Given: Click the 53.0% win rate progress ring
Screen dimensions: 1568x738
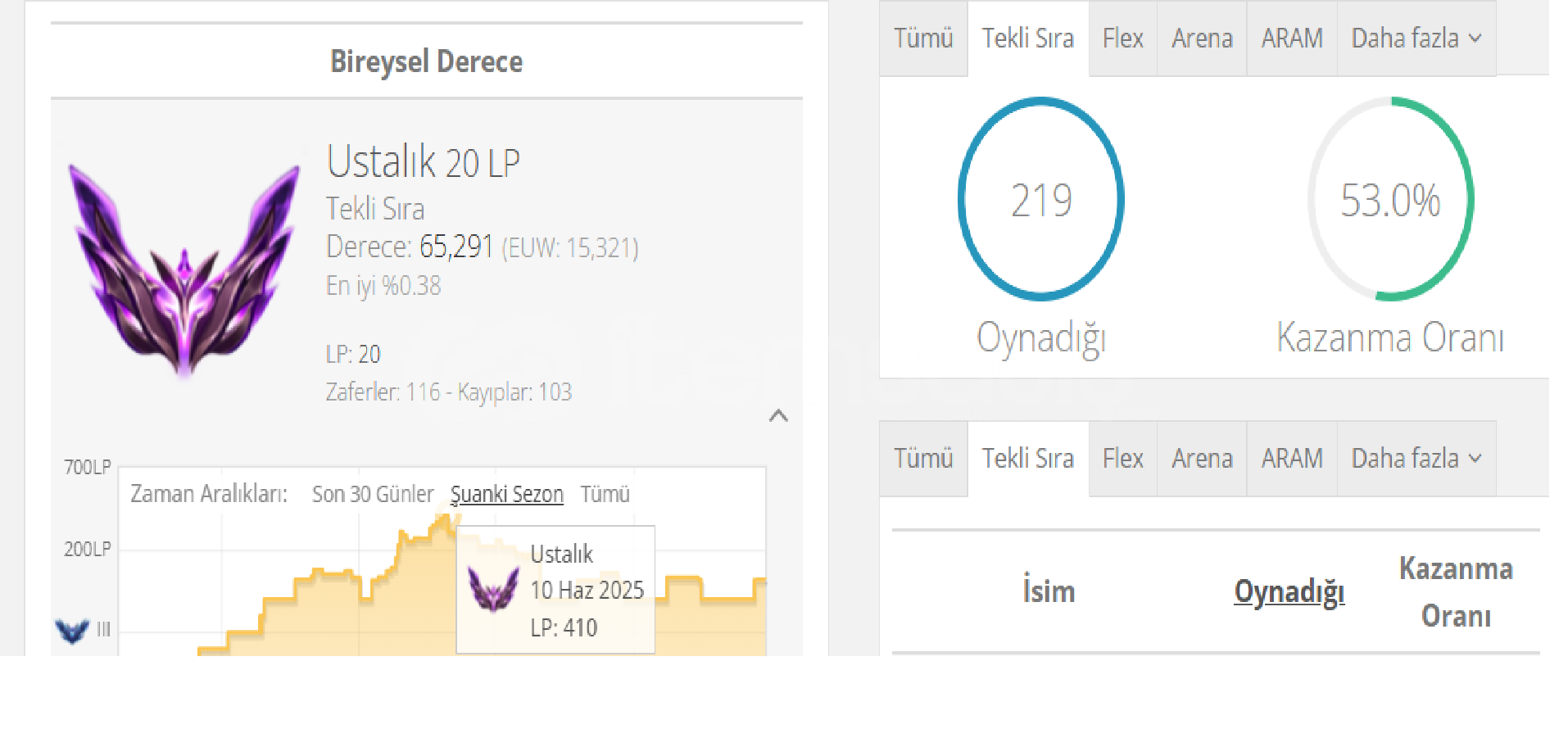Looking at the screenshot, I should (x=1390, y=199).
